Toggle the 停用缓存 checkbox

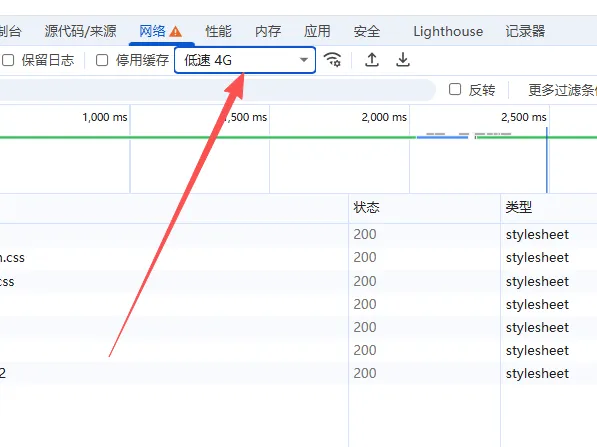[x=102, y=60]
